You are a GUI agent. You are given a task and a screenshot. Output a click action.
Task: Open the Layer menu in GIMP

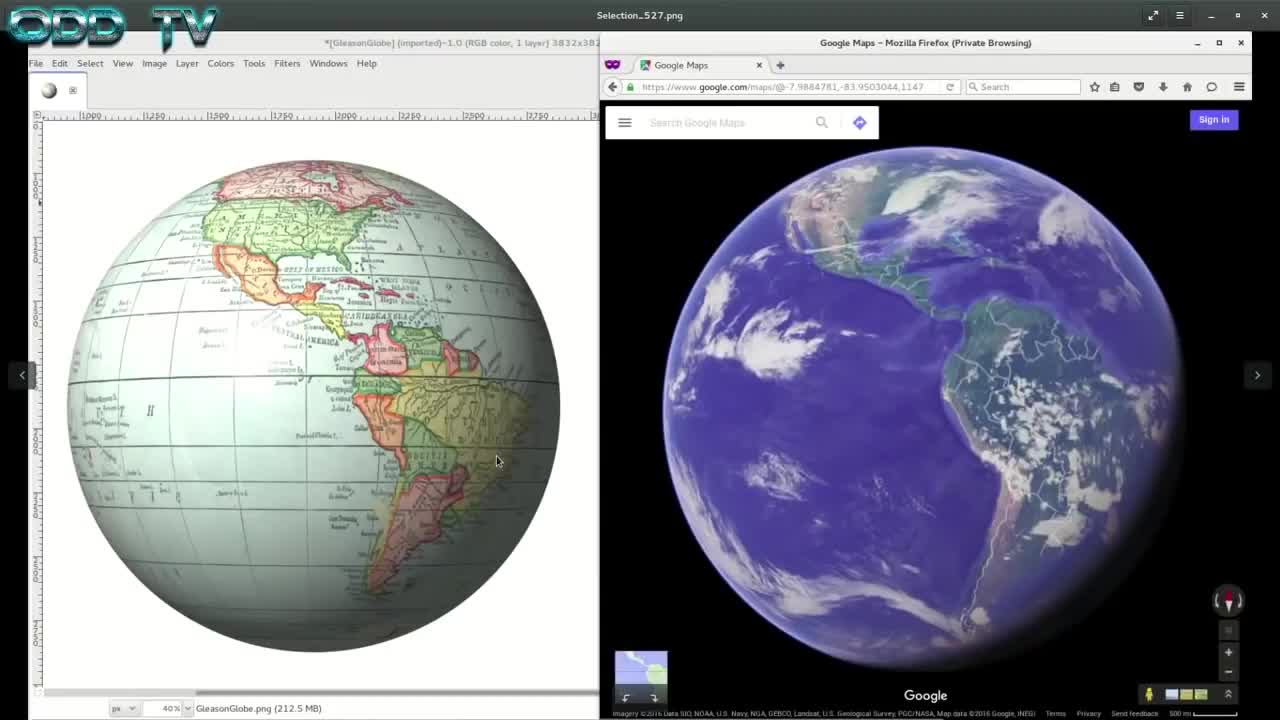(187, 63)
